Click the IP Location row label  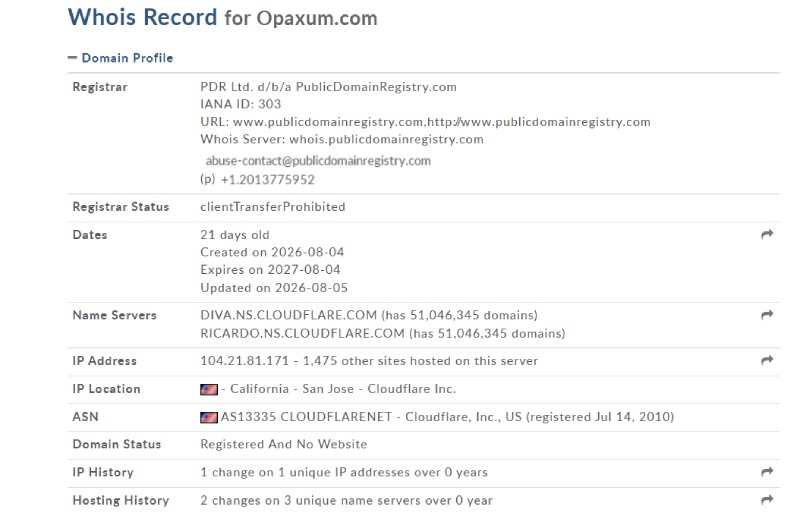106,389
